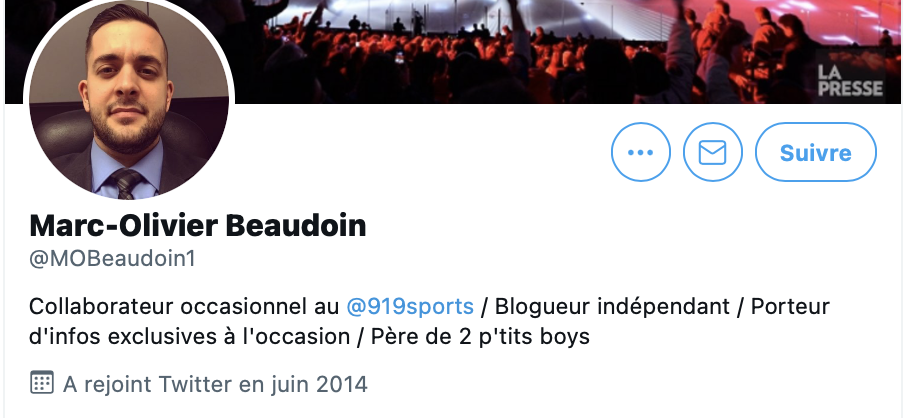Viewport: 908px width, 418px height.
Task: Open the three-dot more options menu
Action: (x=640, y=152)
